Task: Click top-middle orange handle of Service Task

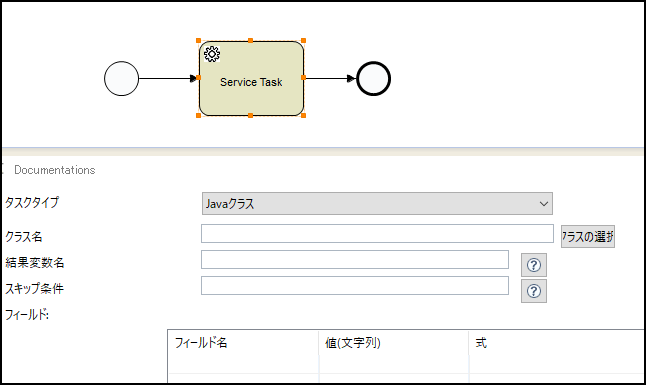Action: click(250, 40)
